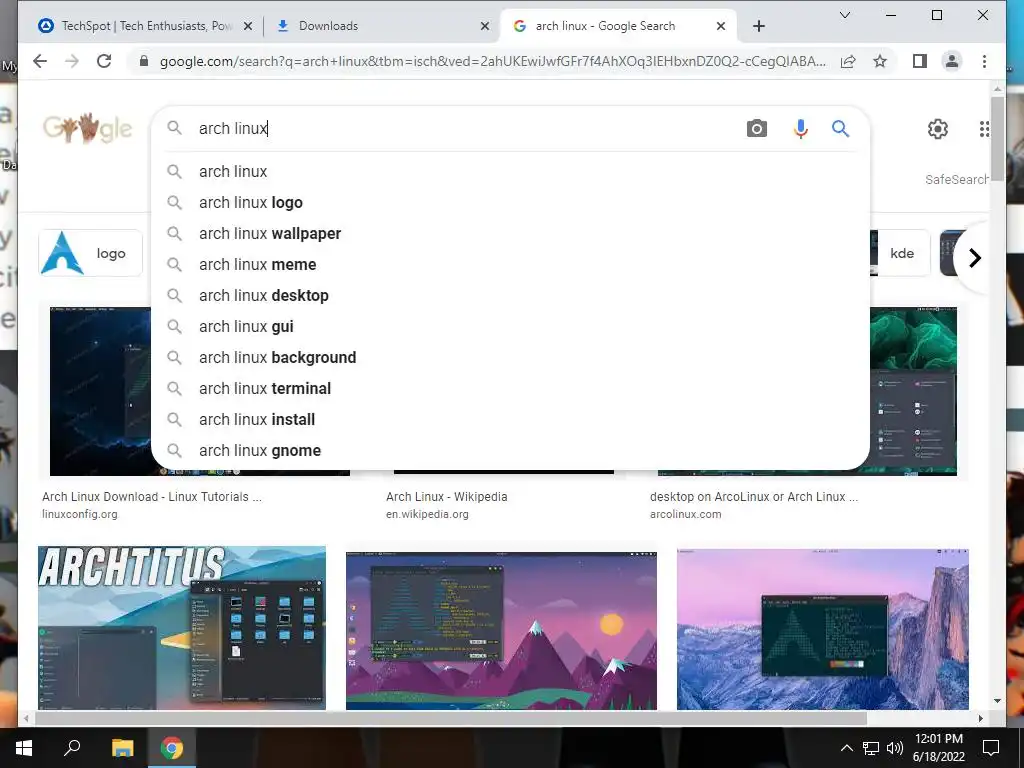Select the 'arch linux desktop' suggestion
The width and height of the screenshot is (1024, 768).
coord(510,296)
